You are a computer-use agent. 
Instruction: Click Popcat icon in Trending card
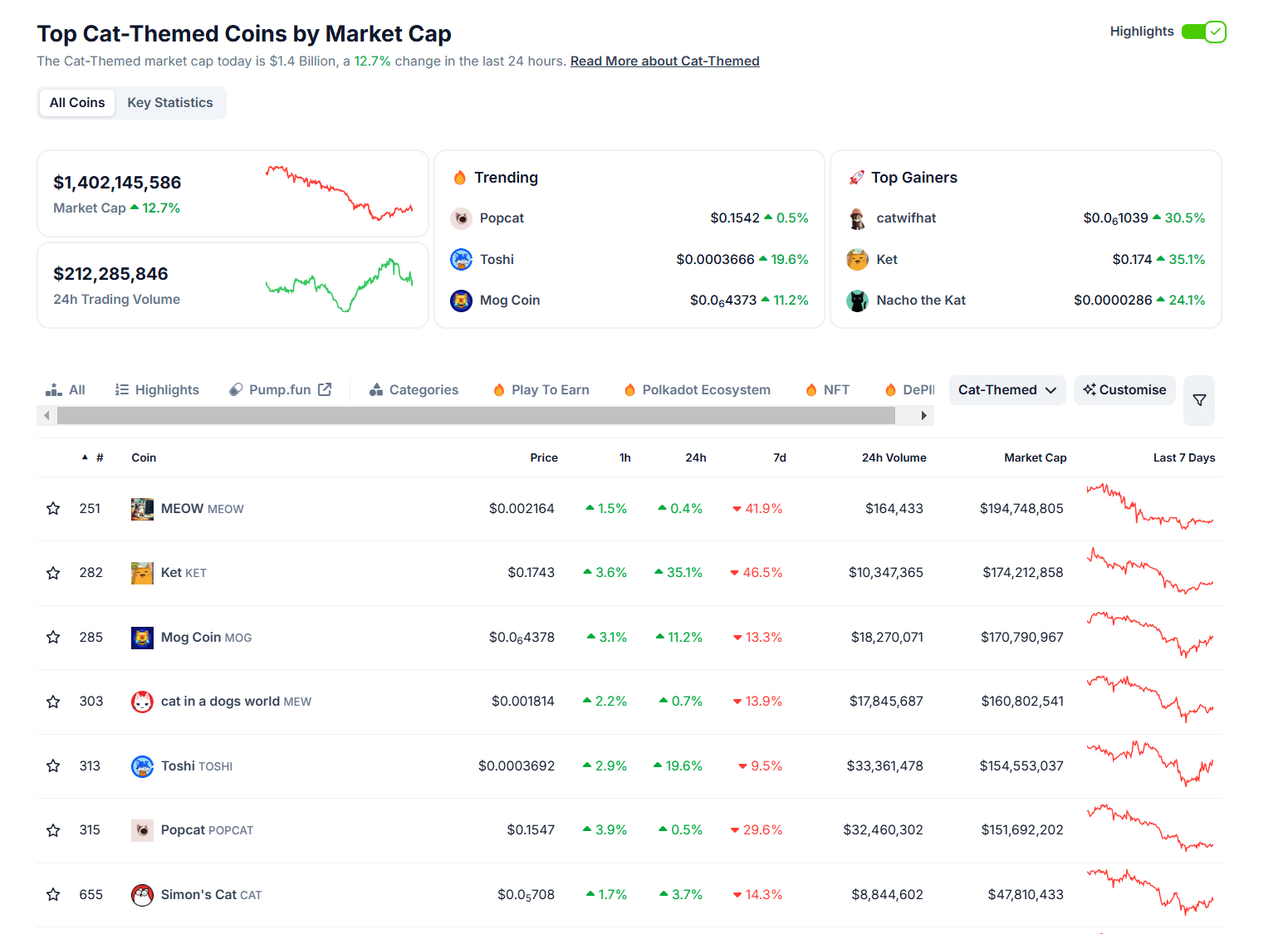coord(461,218)
